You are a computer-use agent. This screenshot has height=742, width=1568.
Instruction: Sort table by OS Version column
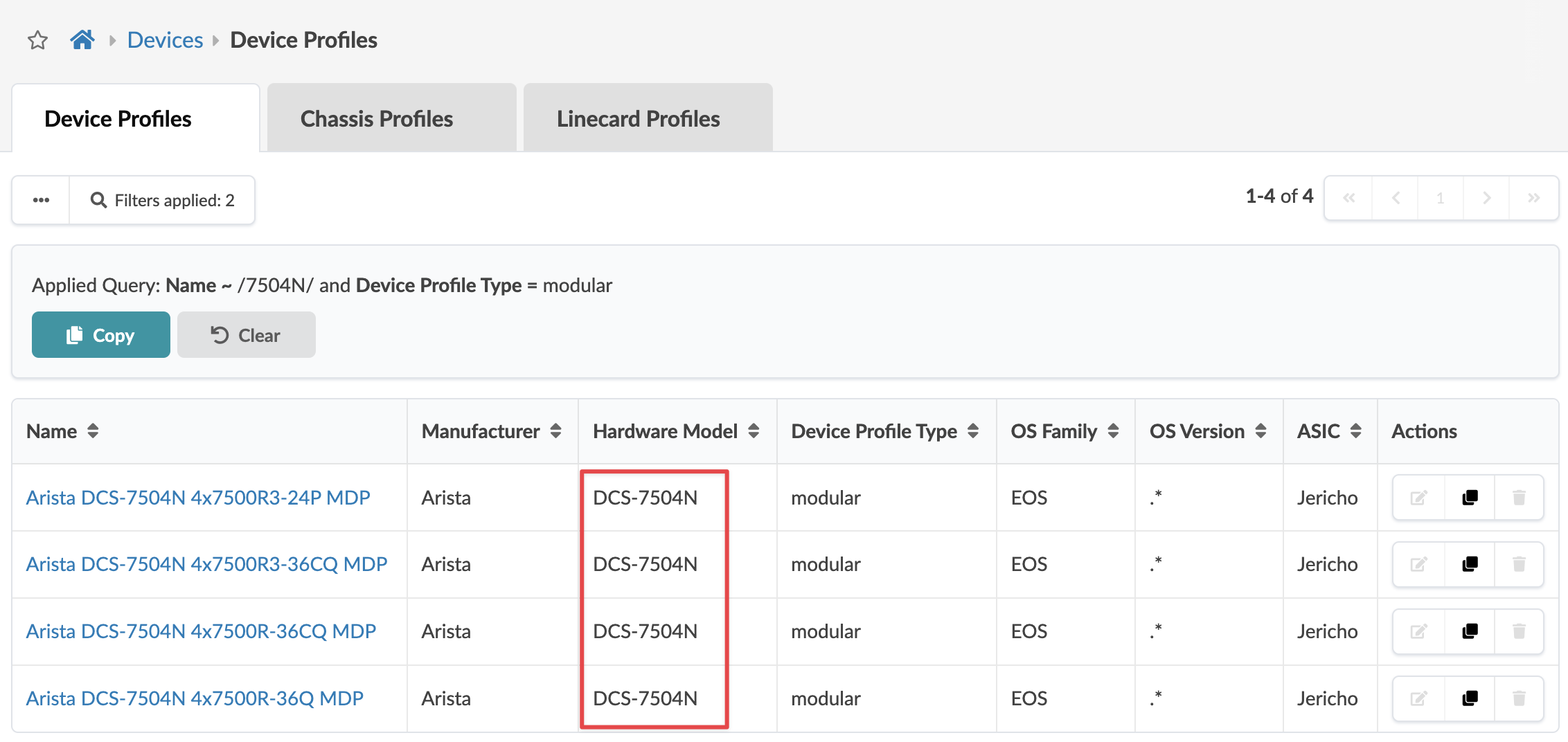[x=1260, y=431]
